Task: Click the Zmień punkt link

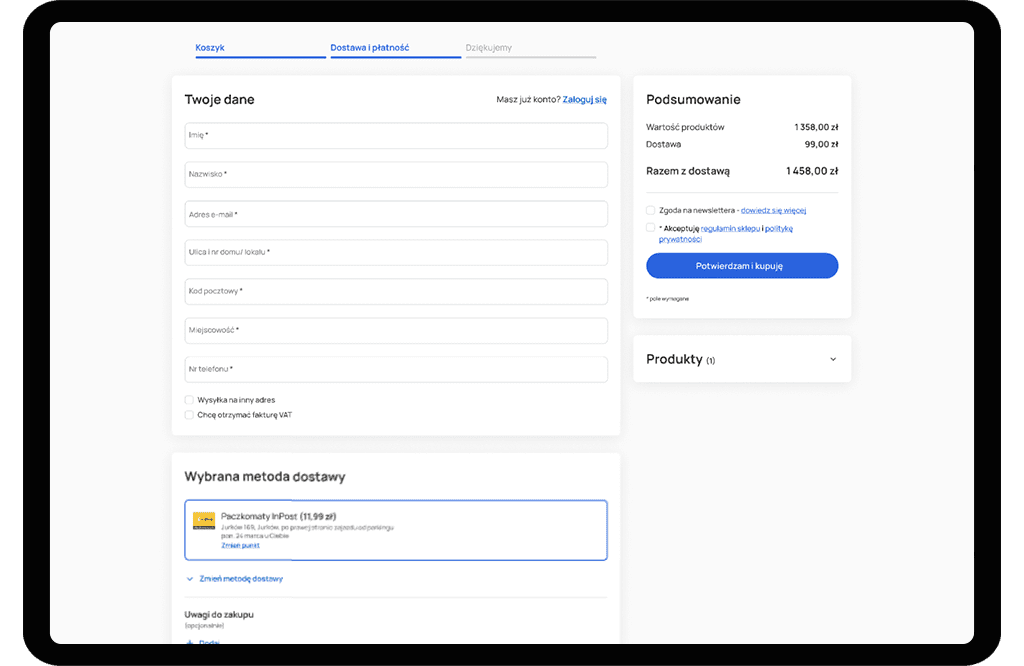Action: click(x=240, y=545)
